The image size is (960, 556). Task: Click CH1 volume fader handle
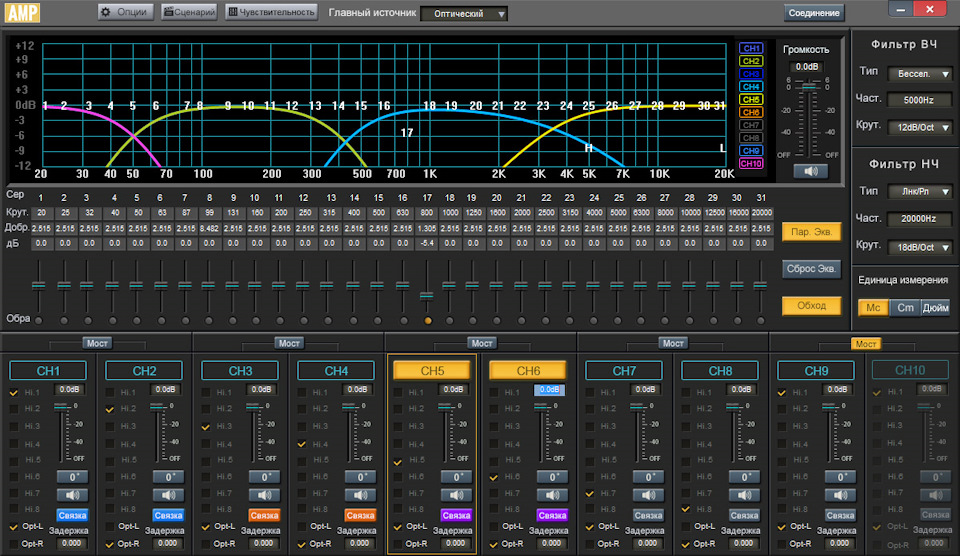click(62, 406)
